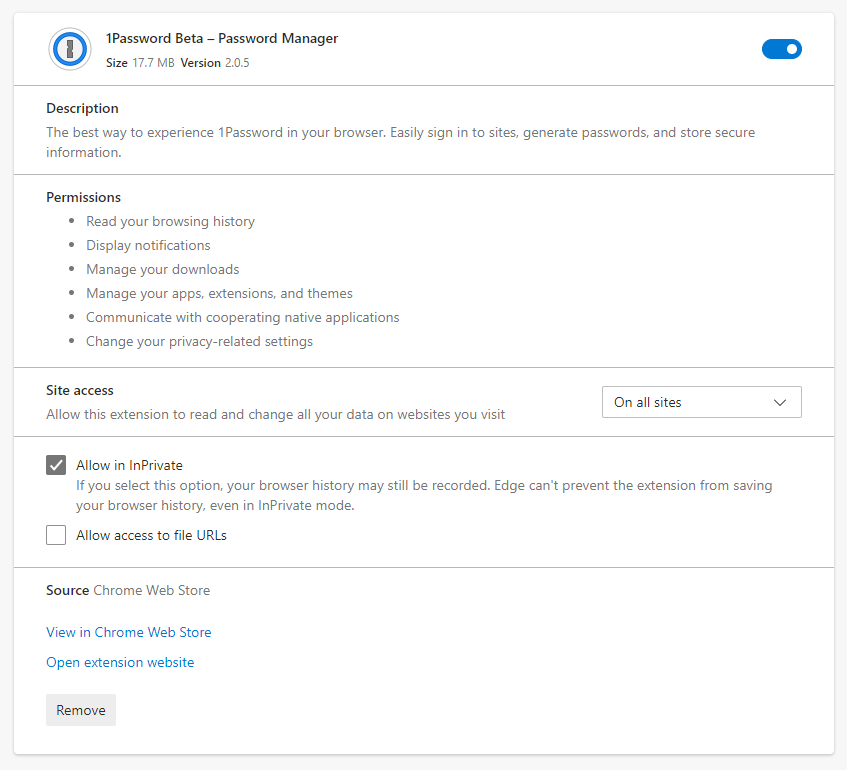The height and width of the screenshot is (770, 847).
Task: Click the "Read your browsing history" permission
Action: [x=170, y=221]
